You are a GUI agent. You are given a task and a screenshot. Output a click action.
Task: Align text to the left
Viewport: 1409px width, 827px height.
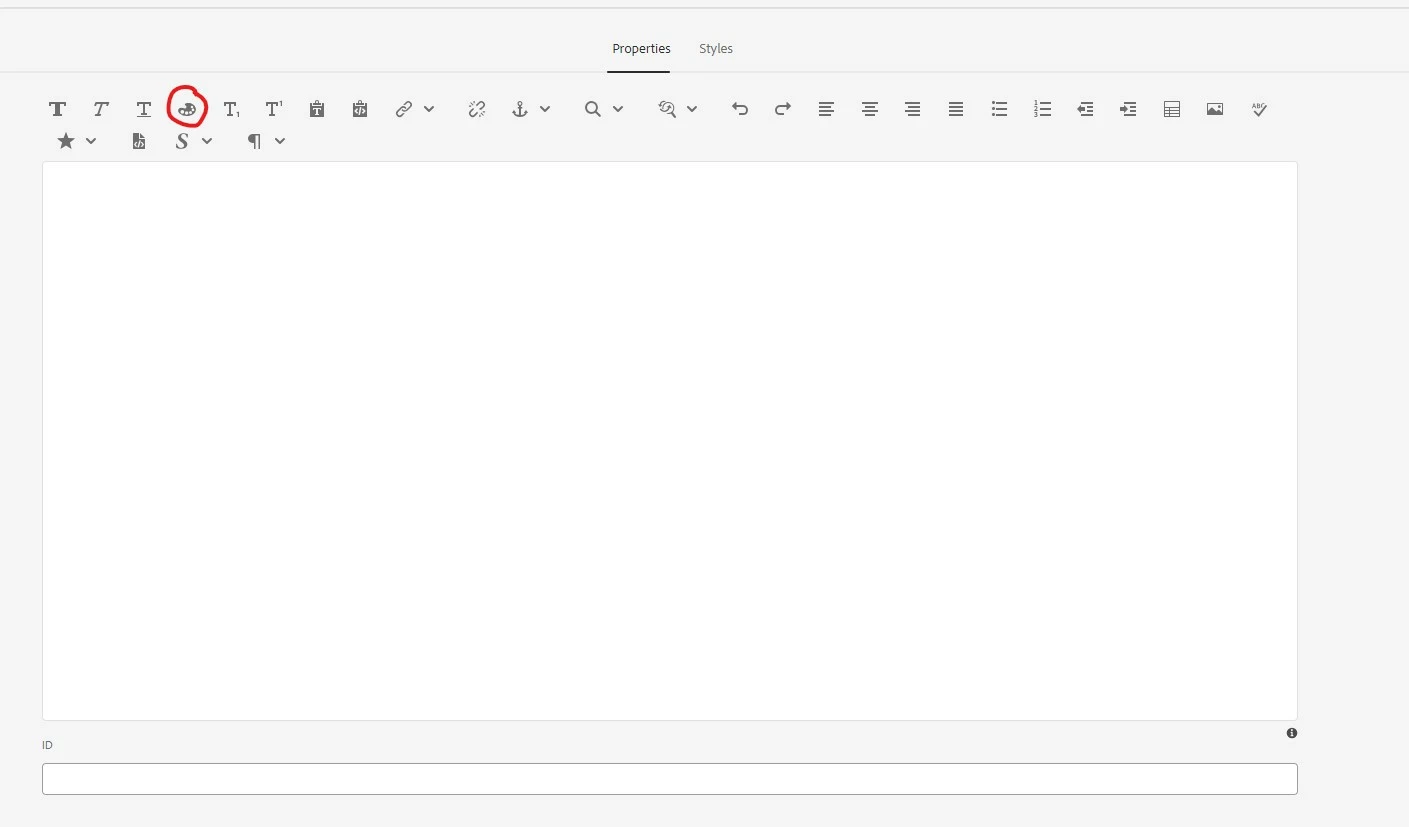[x=826, y=109]
